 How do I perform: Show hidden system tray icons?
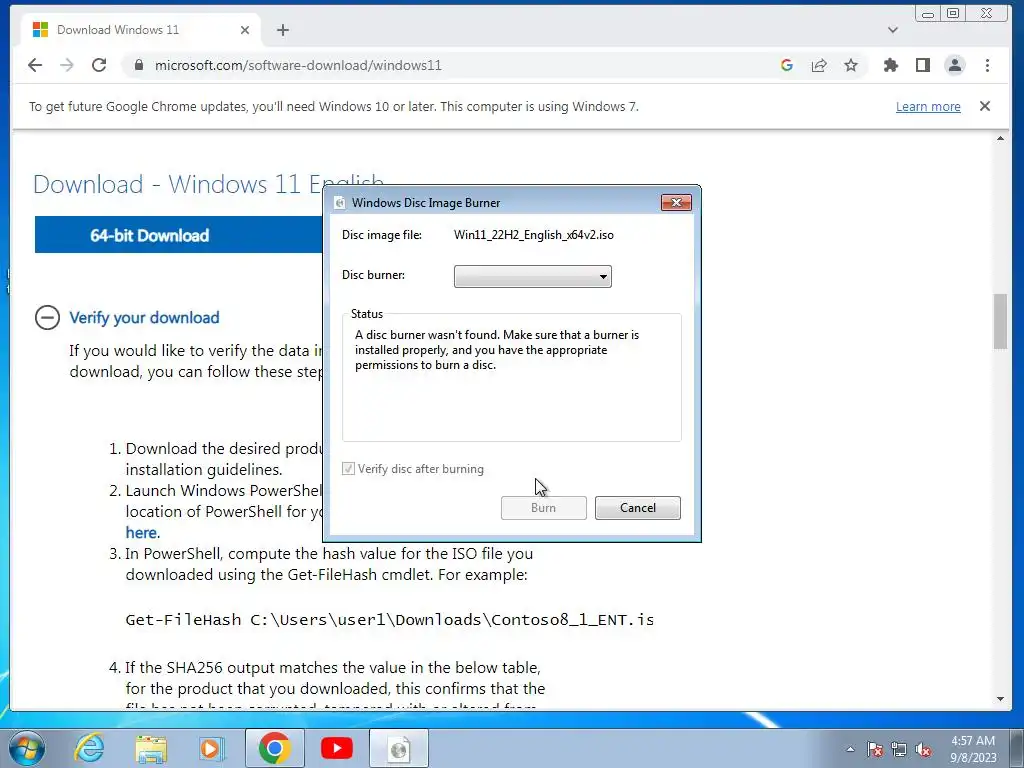850,749
